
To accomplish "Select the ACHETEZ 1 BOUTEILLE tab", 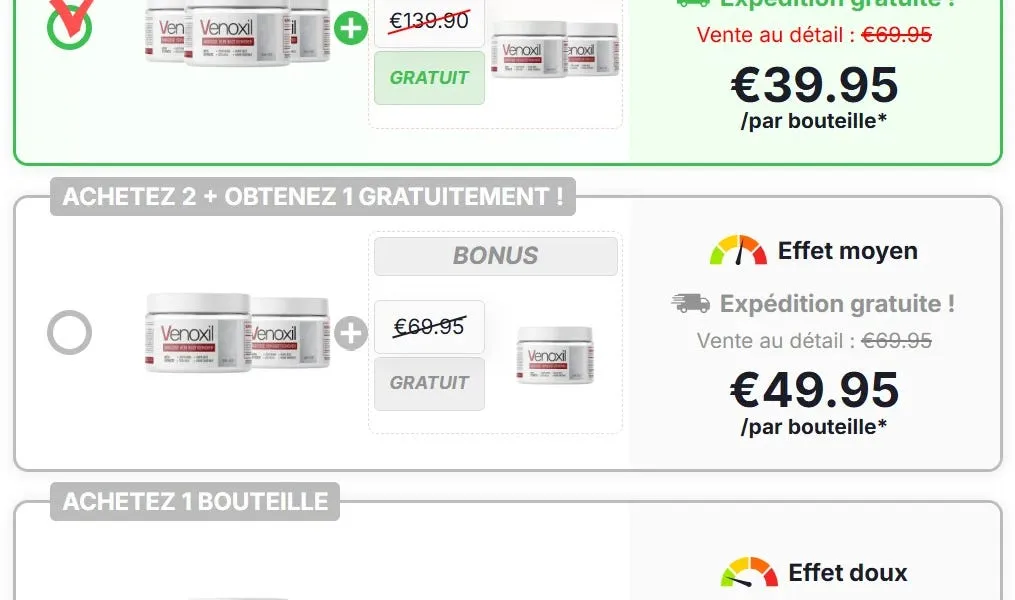I will point(195,501).
